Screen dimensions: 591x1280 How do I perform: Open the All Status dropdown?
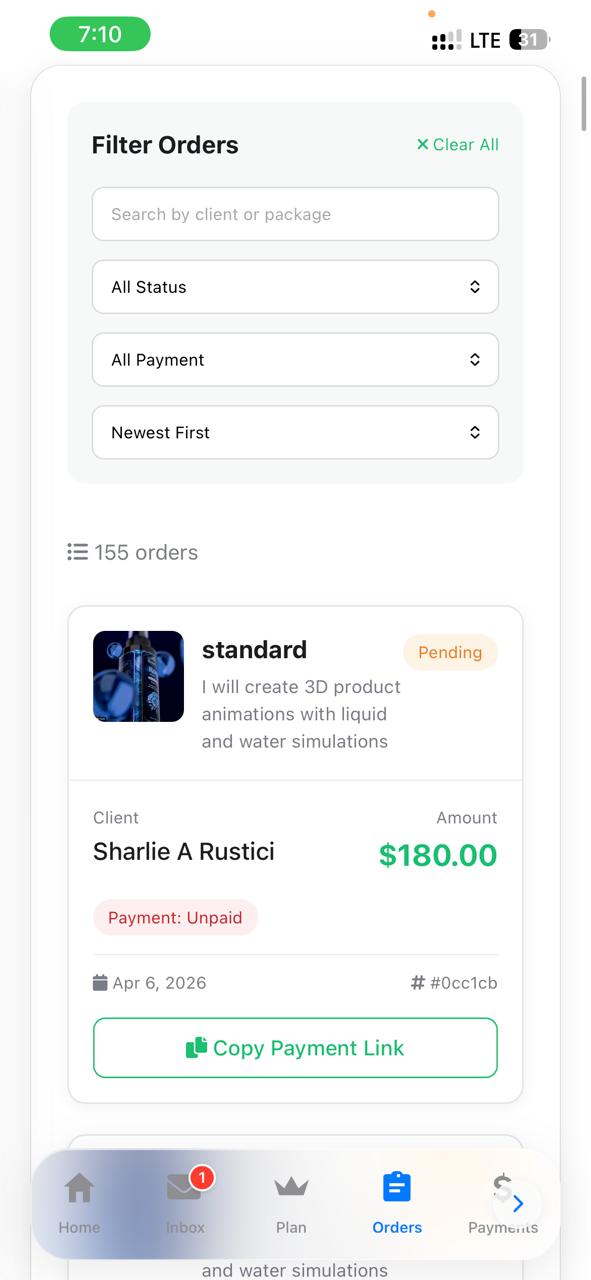click(295, 287)
